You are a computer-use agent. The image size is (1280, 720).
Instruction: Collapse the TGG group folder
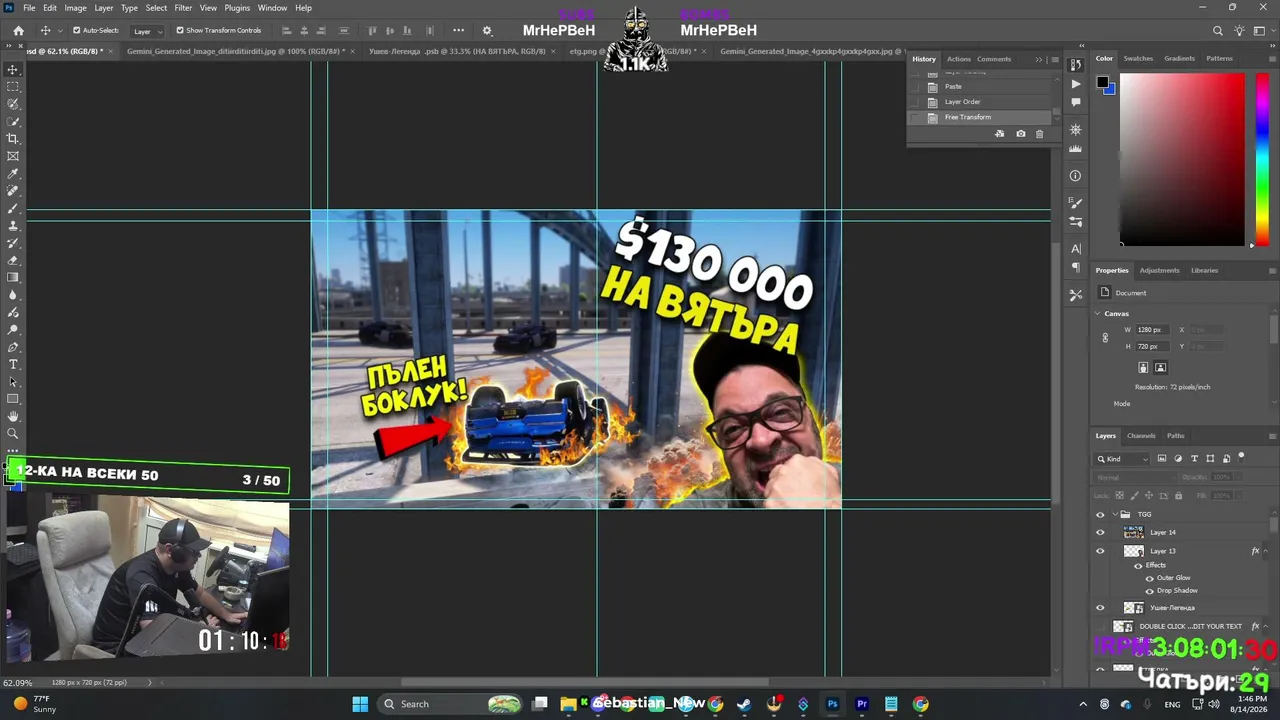coord(1113,515)
